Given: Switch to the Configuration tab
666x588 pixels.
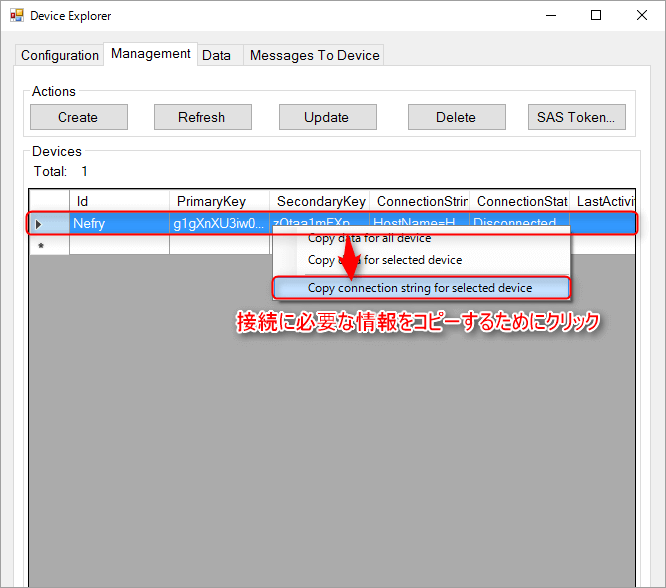Looking at the screenshot, I should pos(60,55).
